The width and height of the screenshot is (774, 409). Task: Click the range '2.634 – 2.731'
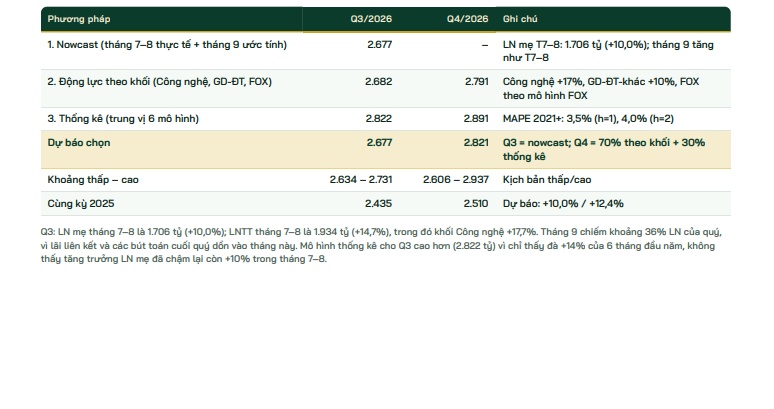[x=361, y=180]
